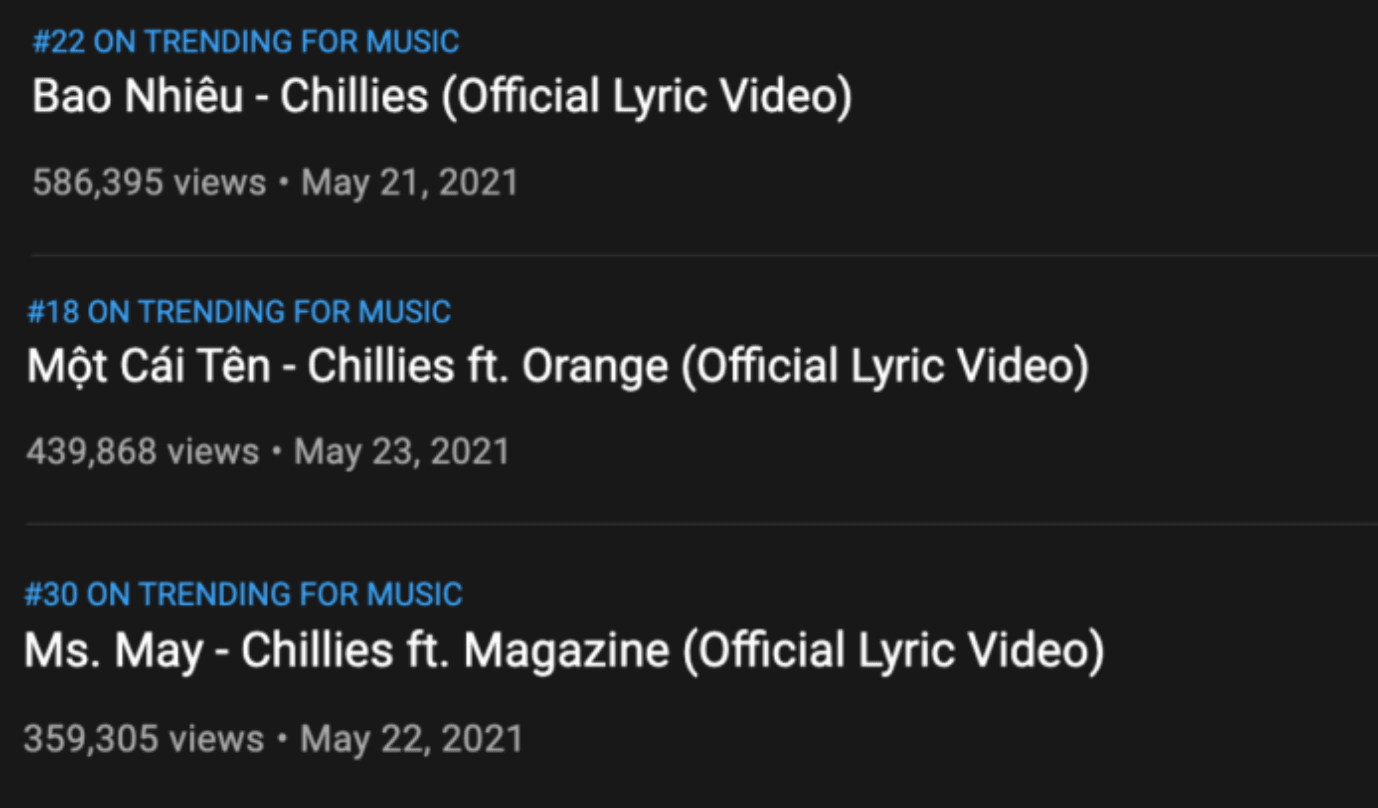The height and width of the screenshot is (808, 1378).
Task: Click the 359,305 views count
Action: click(143, 740)
